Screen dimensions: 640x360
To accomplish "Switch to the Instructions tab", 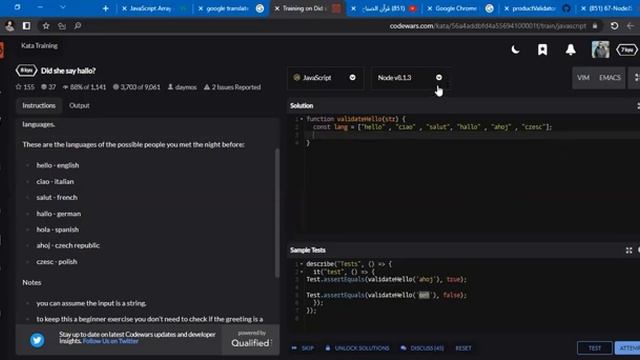I will (39, 105).
